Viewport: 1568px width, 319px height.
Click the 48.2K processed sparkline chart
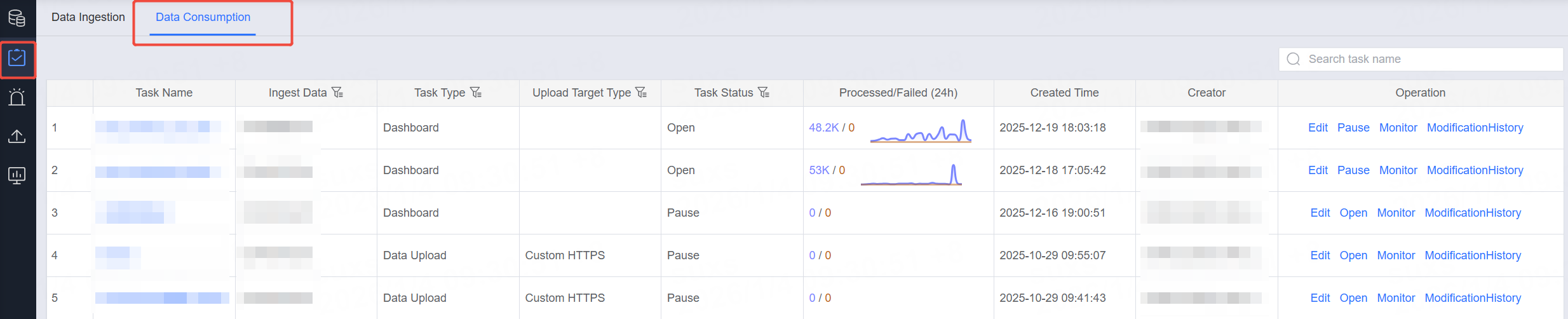coord(920,131)
